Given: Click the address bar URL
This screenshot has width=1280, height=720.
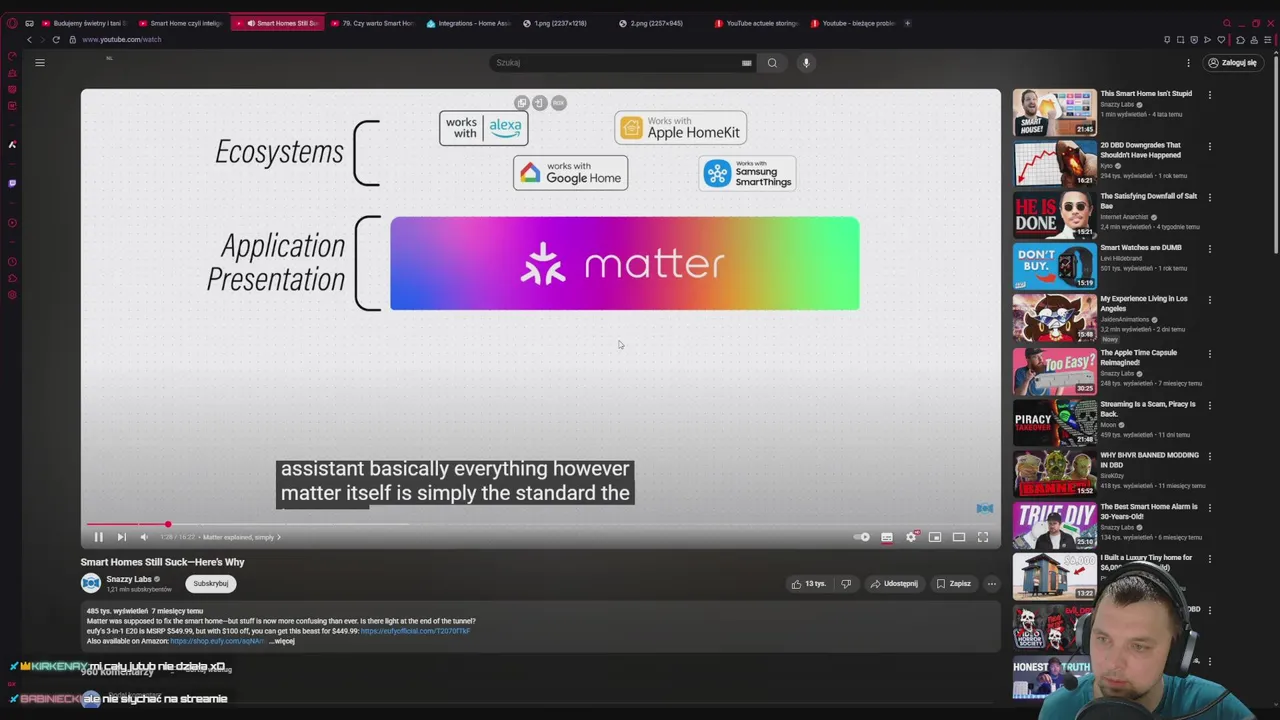Looking at the screenshot, I should 122,39.
